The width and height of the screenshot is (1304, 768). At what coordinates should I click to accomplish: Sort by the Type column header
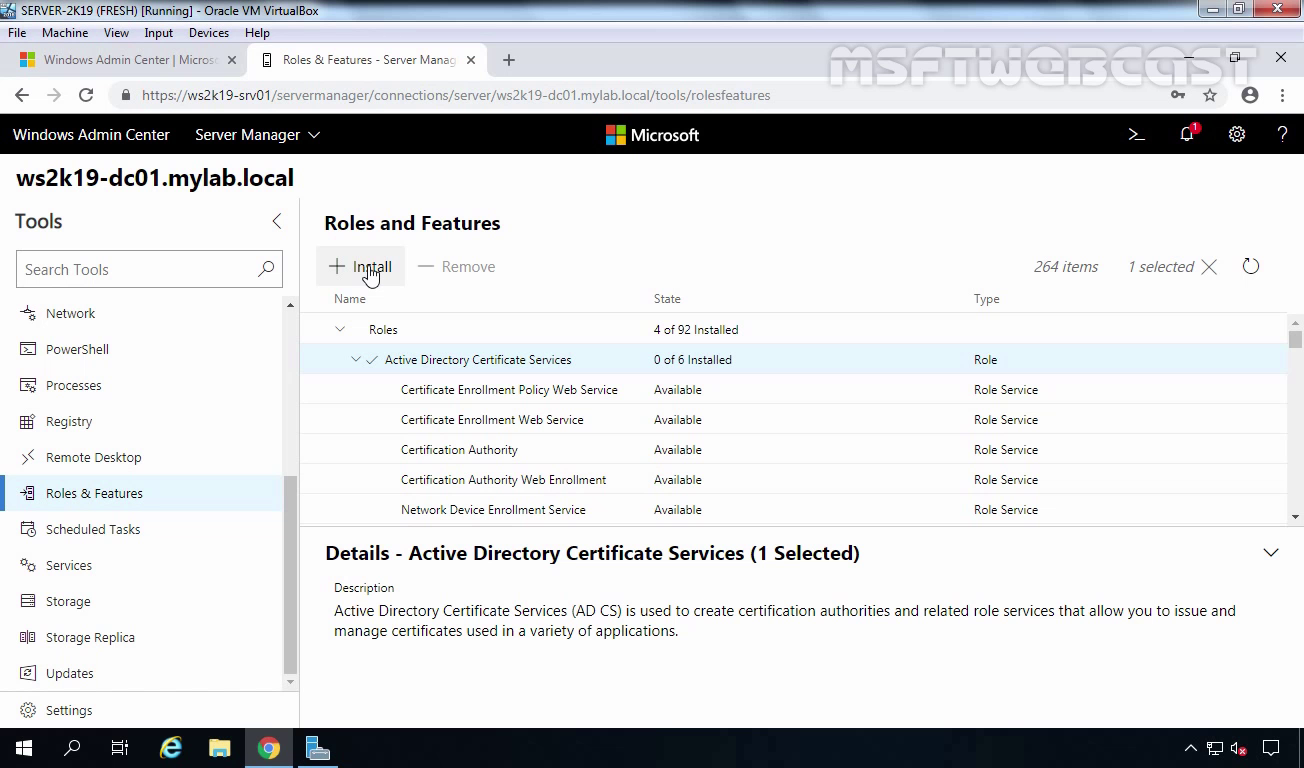click(986, 299)
